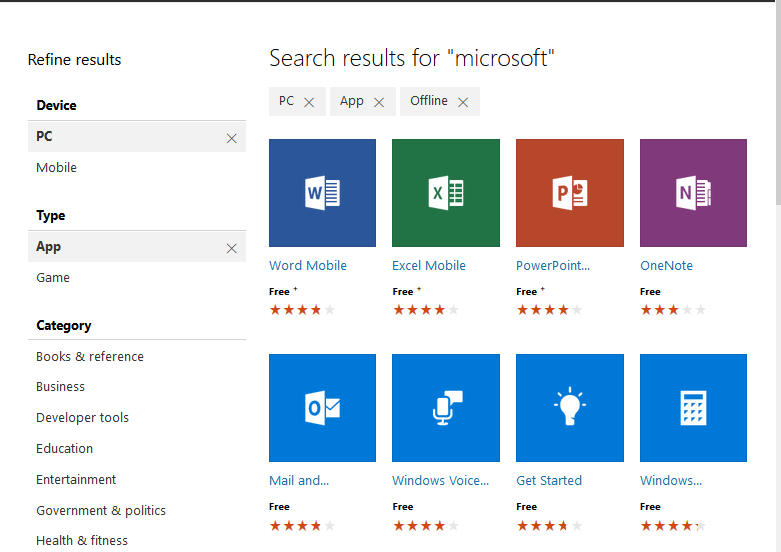781x552 pixels.
Task: Open the Windows Calculator tile
Action: [693, 408]
